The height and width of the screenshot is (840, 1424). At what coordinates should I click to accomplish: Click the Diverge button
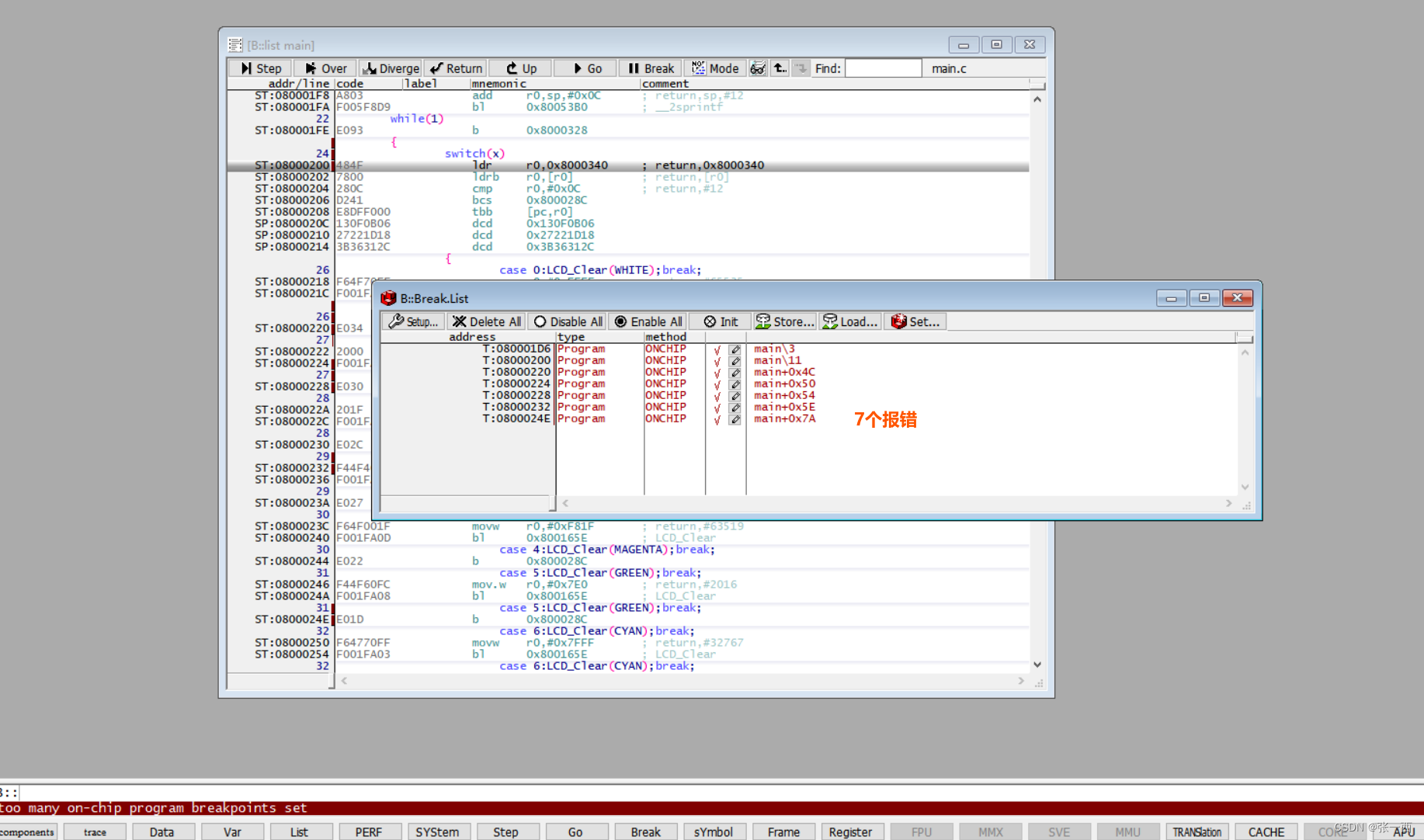tap(391, 68)
